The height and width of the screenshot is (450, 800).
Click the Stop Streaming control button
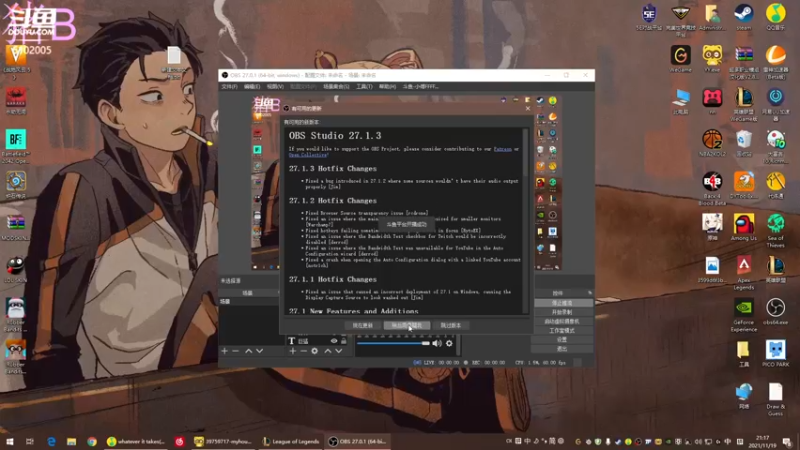(562, 303)
